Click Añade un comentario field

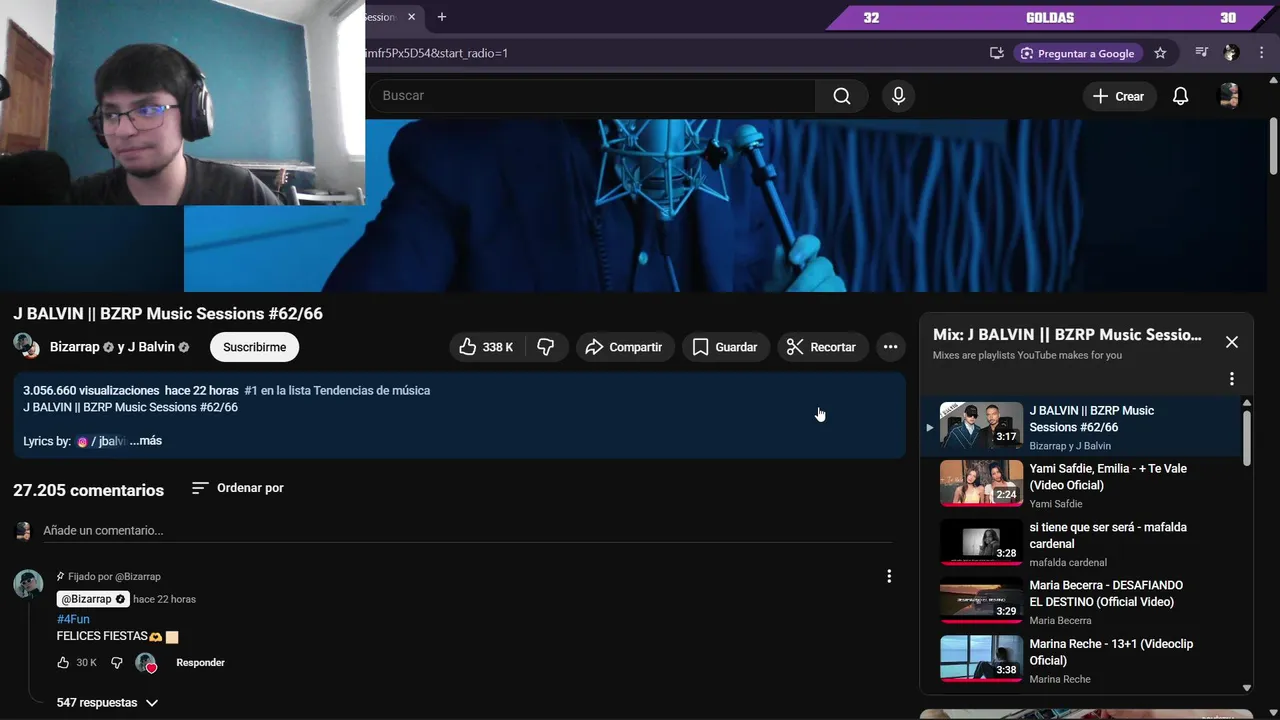click(x=467, y=531)
